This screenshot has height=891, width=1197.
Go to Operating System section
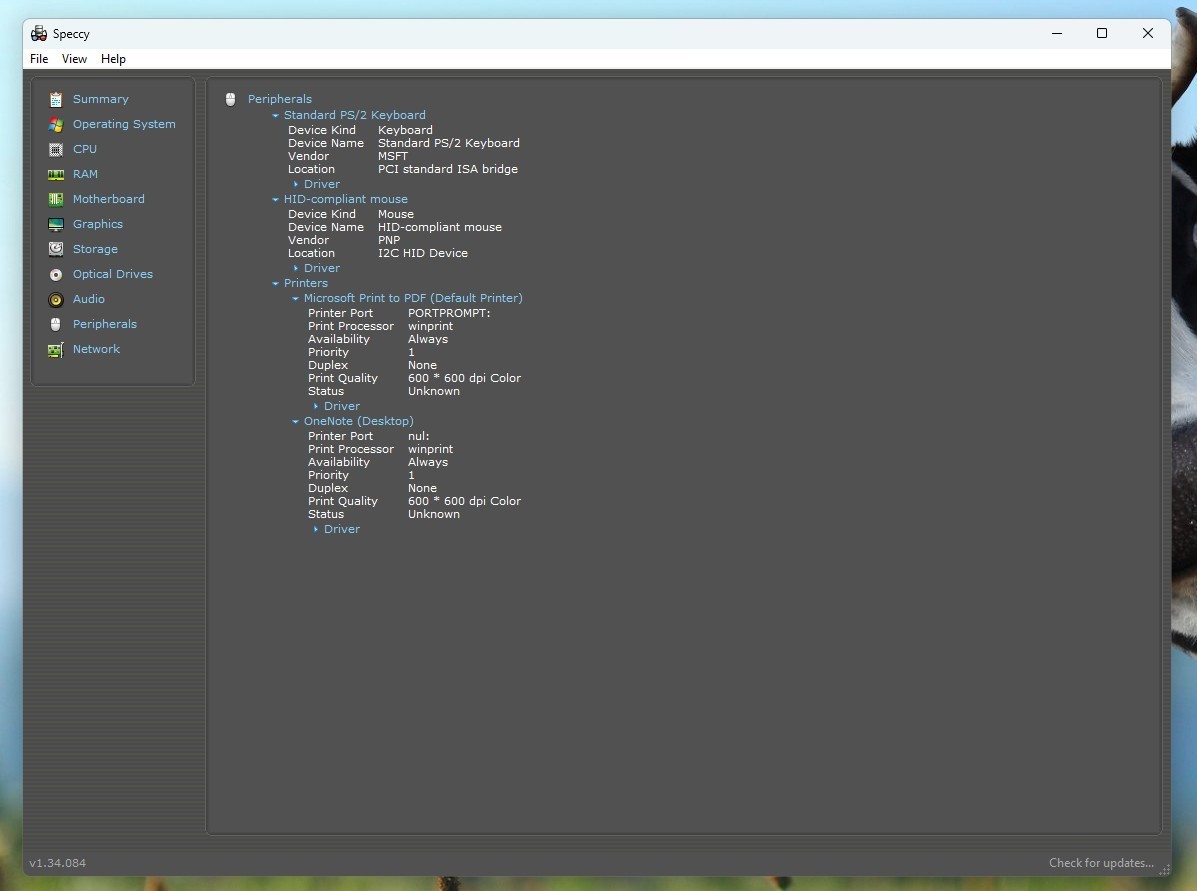(x=124, y=124)
